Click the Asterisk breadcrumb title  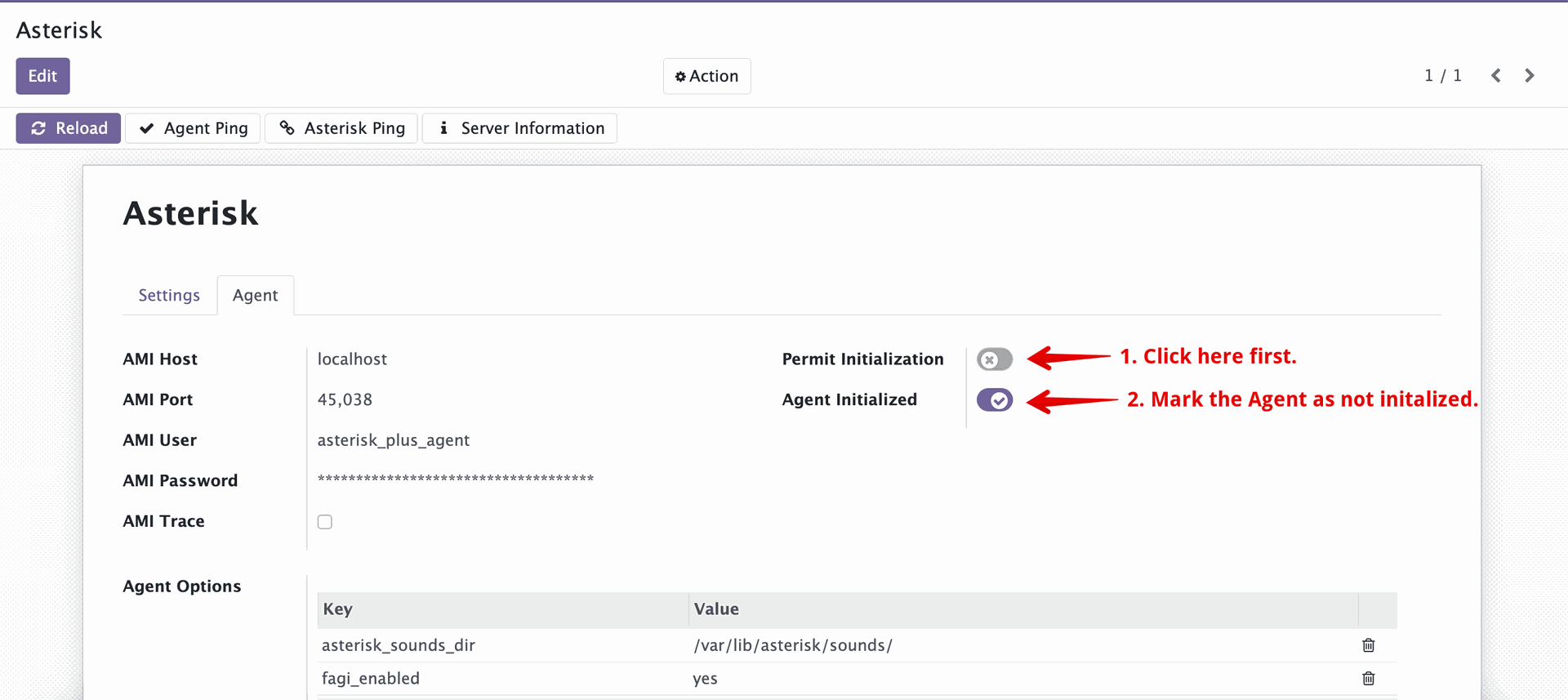click(x=59, y=30)
